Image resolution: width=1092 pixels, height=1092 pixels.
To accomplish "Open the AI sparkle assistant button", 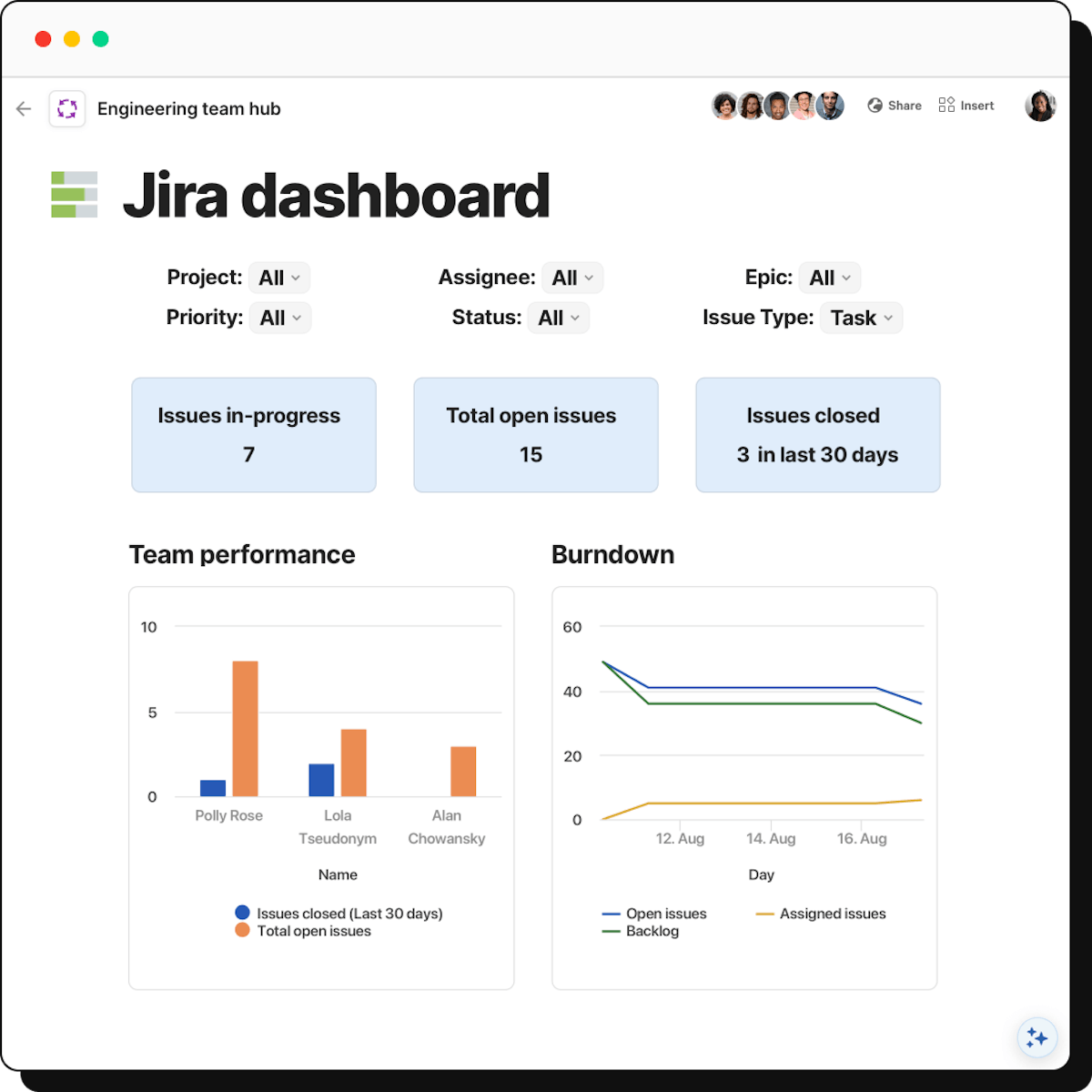I will click(1036, 1037).
